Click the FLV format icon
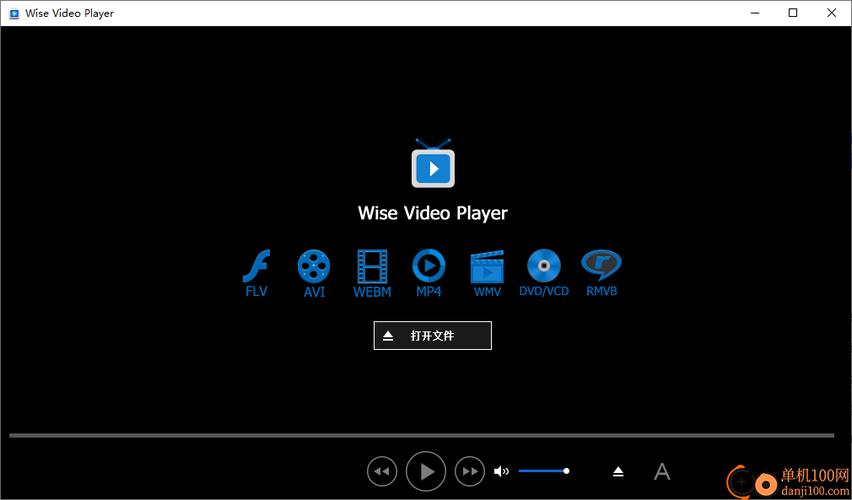The height and width of the screenshot is (500, 852). click(x=257, y=268)
